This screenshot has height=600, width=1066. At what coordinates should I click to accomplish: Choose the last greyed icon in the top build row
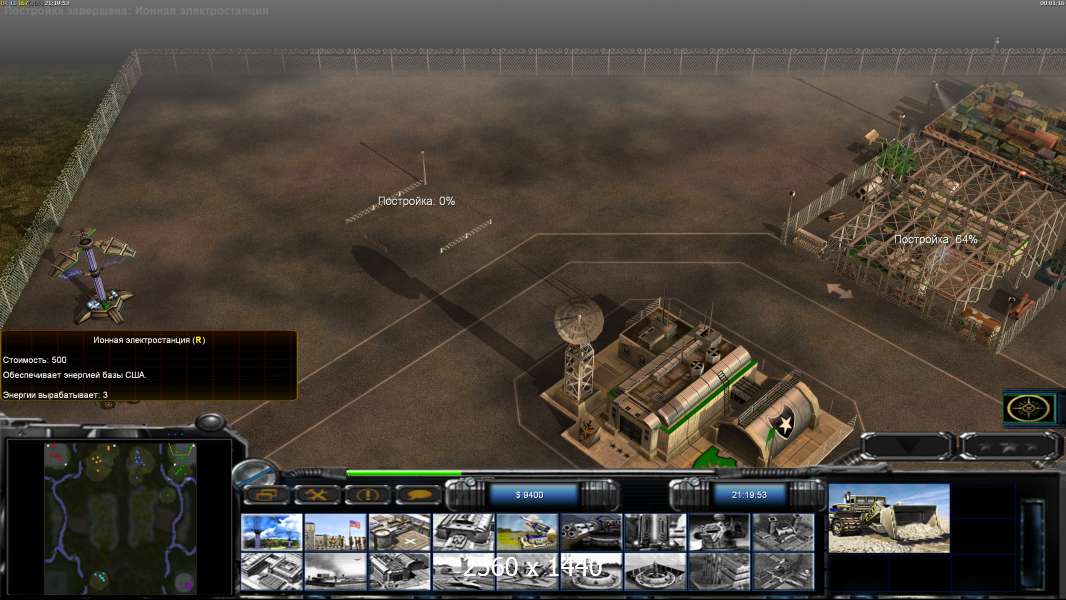783,531
